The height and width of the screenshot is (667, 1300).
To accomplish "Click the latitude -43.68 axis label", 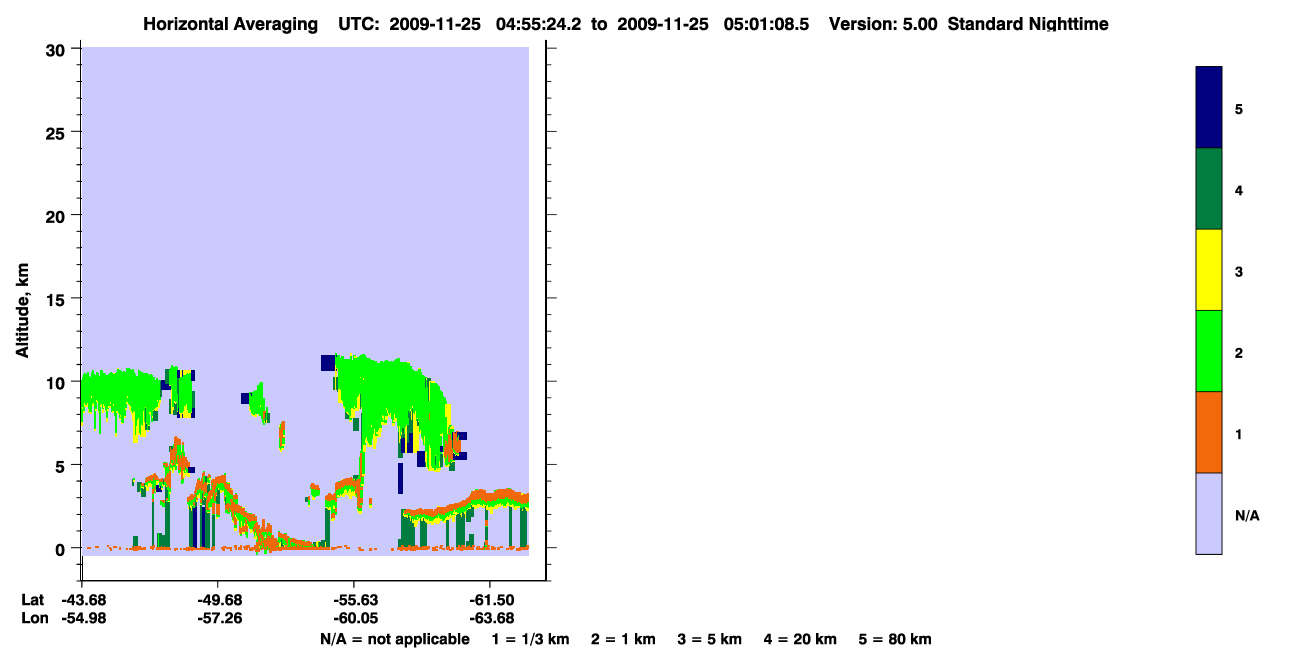I will point(82,600).
